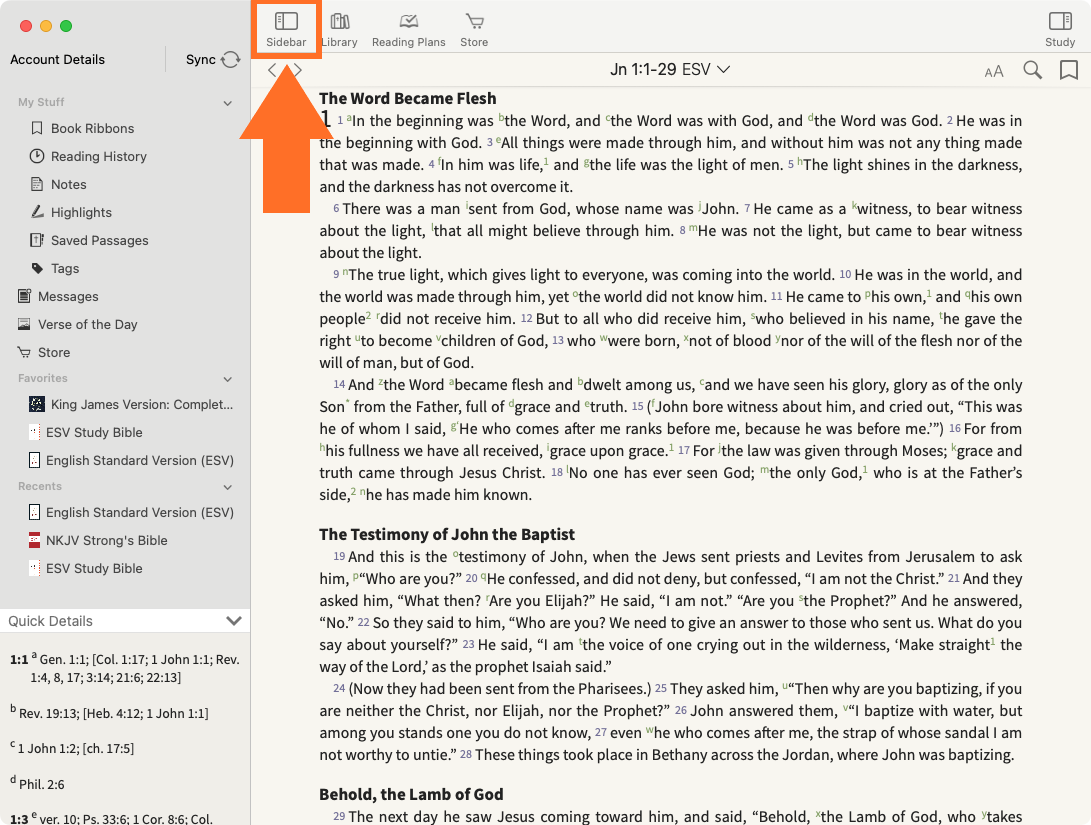Click the bookmark ribbon icon in header

pyautogui.click(x=1069, y=70)
